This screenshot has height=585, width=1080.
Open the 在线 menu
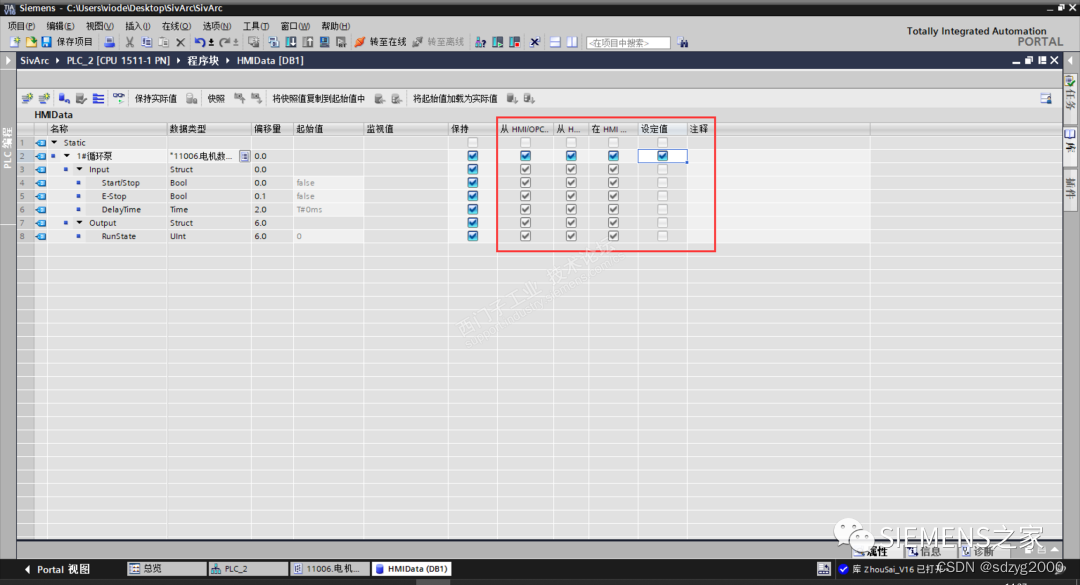176,26
